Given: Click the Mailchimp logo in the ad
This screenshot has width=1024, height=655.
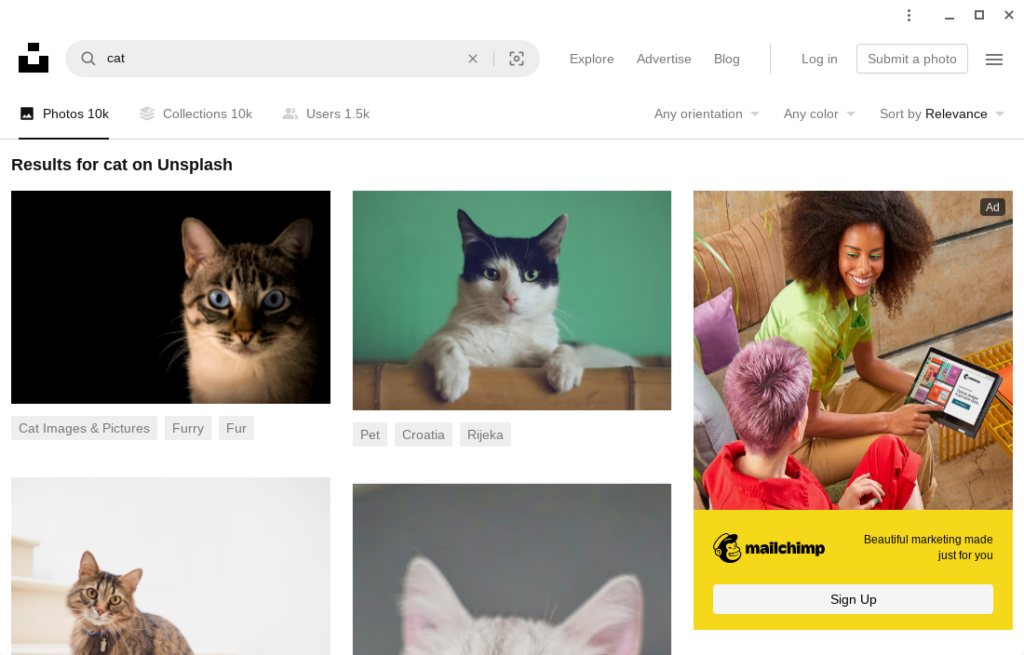Looking at the screenshot, I should click(x=769, y=548).
